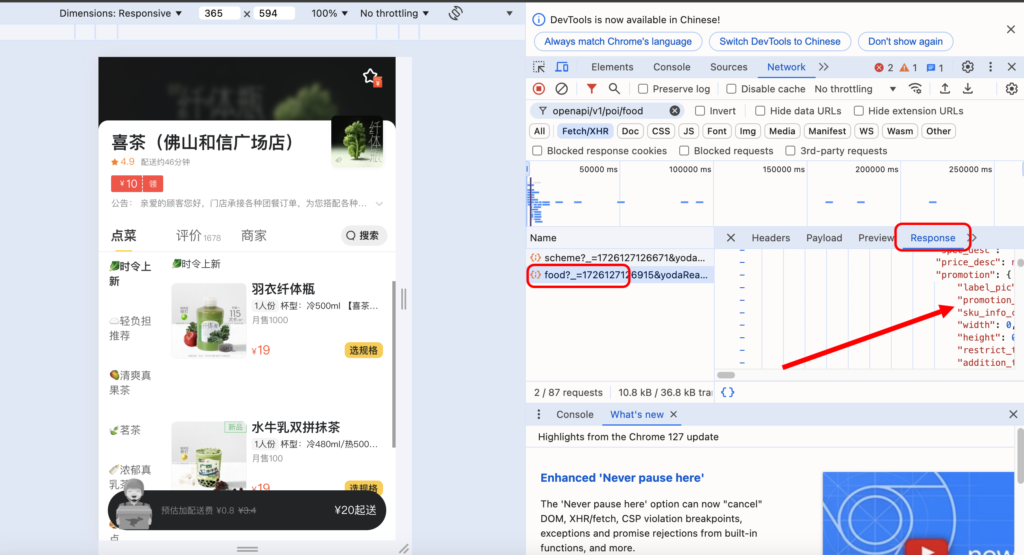Open device toolbar more options arrow
The height and width of the screenshot is (555, 1024).
click(509, 13)
